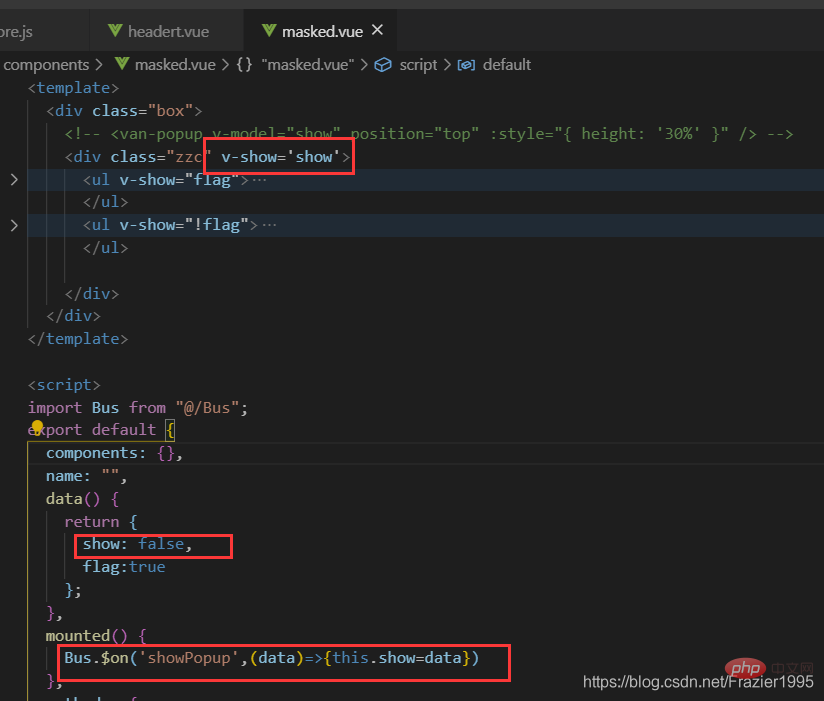
Task: Click the flag:true property
Action: (x=124, y=567)
